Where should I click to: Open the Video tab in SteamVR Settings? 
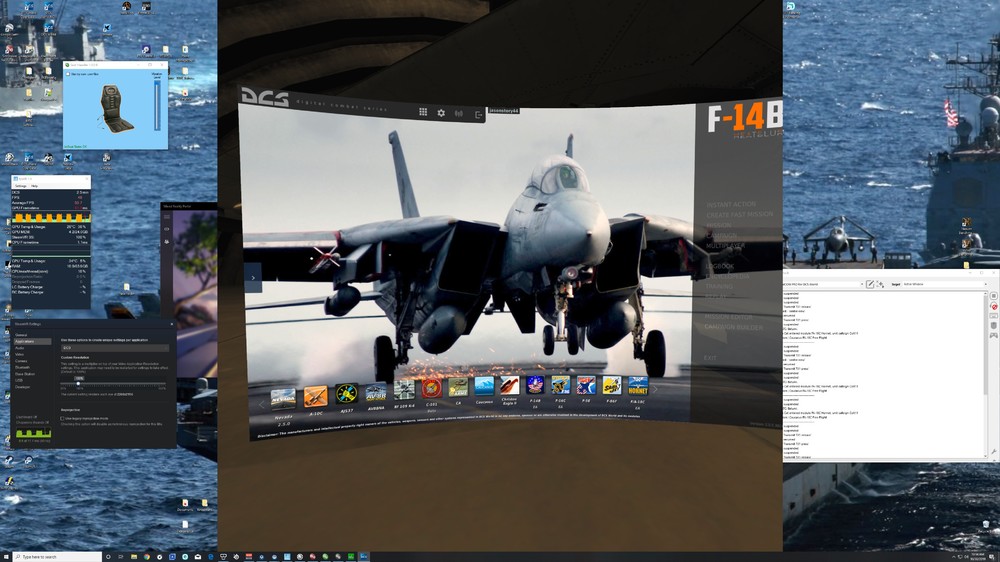20,354
